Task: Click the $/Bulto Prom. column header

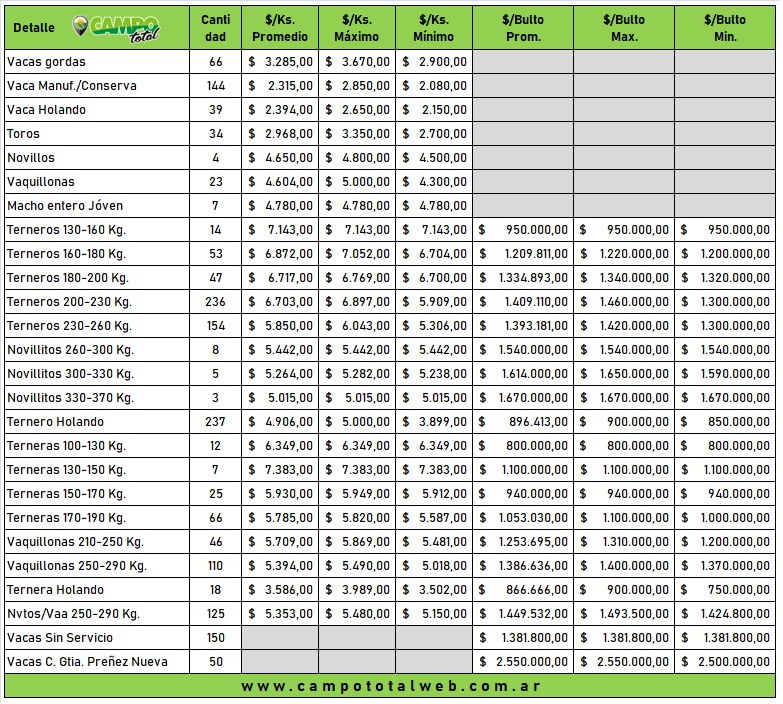Action: point(523,28)
